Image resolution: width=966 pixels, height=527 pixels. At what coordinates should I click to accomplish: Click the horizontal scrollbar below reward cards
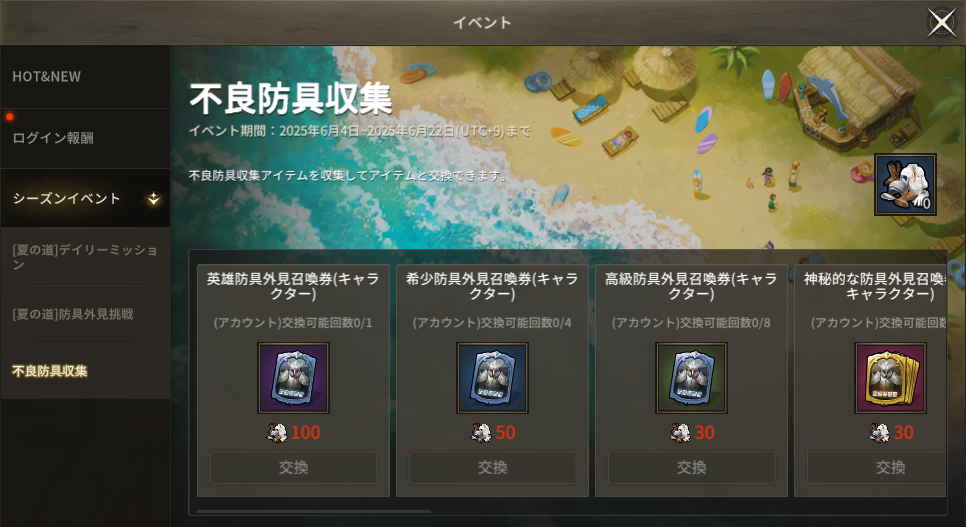[x=314, y=511]
